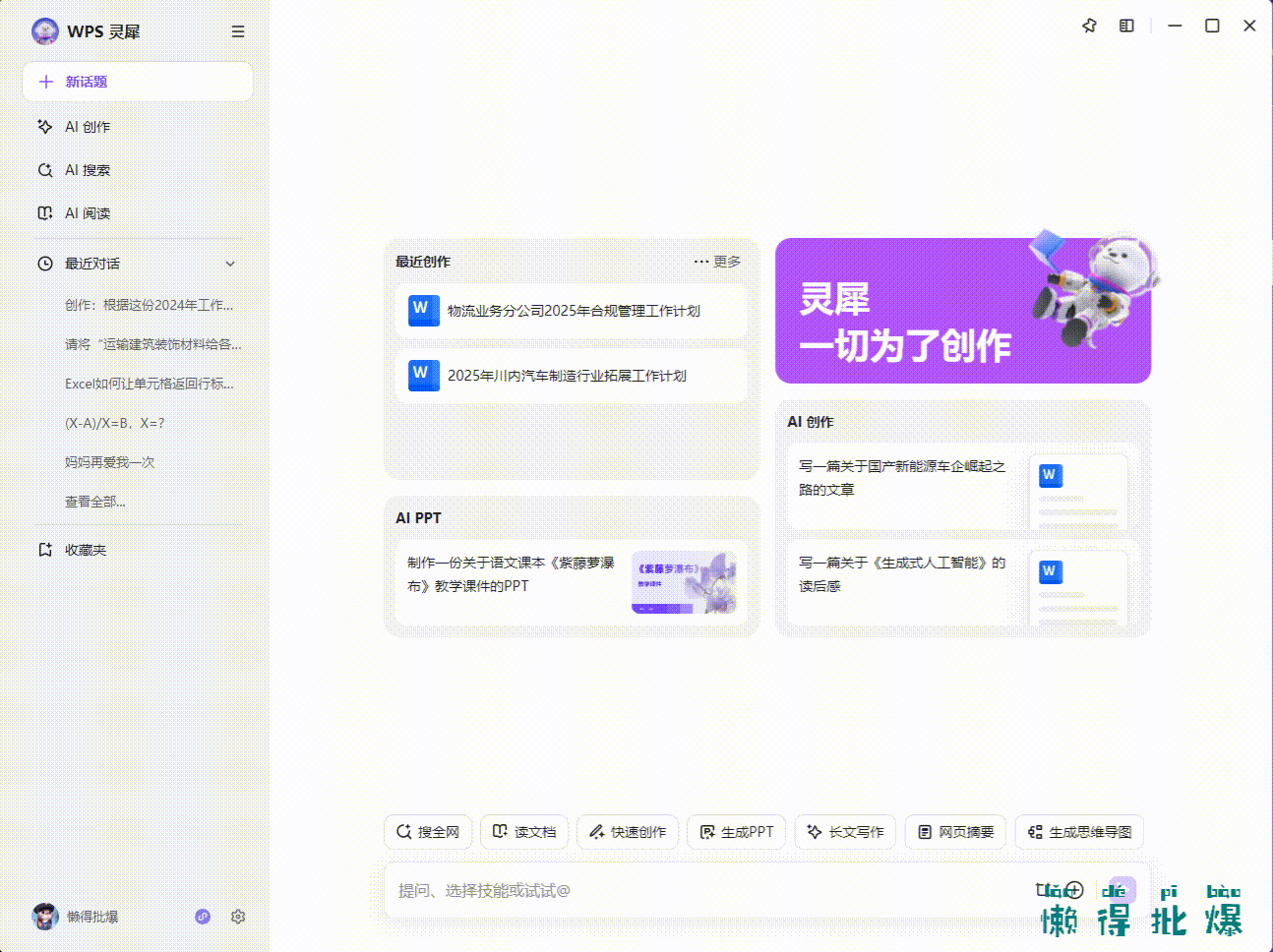This screenshot has width=1273, height=952.
Task: Click the 查看全部... link
Action: click(95, 502)
